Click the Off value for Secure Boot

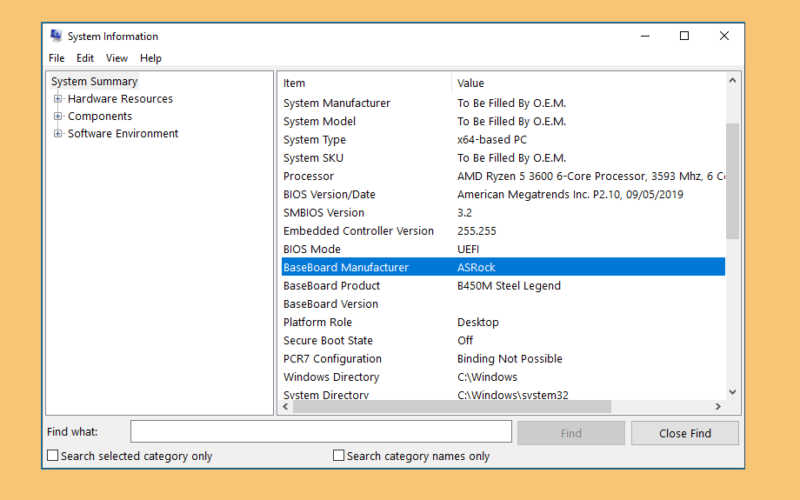point(465,341)
